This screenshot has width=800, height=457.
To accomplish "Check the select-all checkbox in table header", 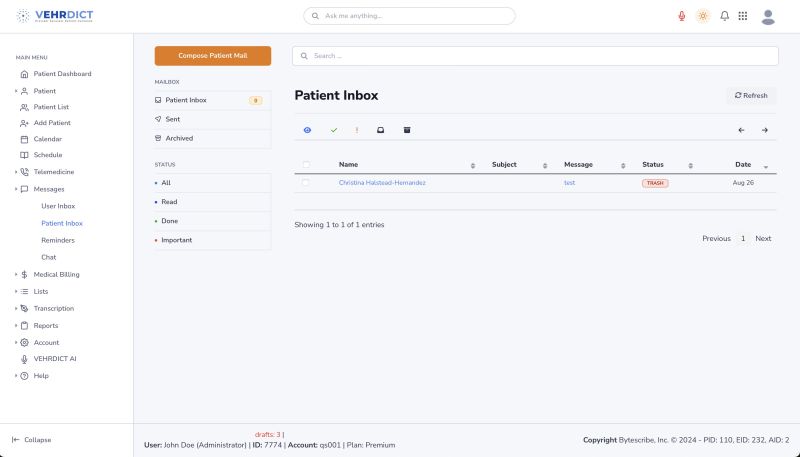I will pos(306,165).
